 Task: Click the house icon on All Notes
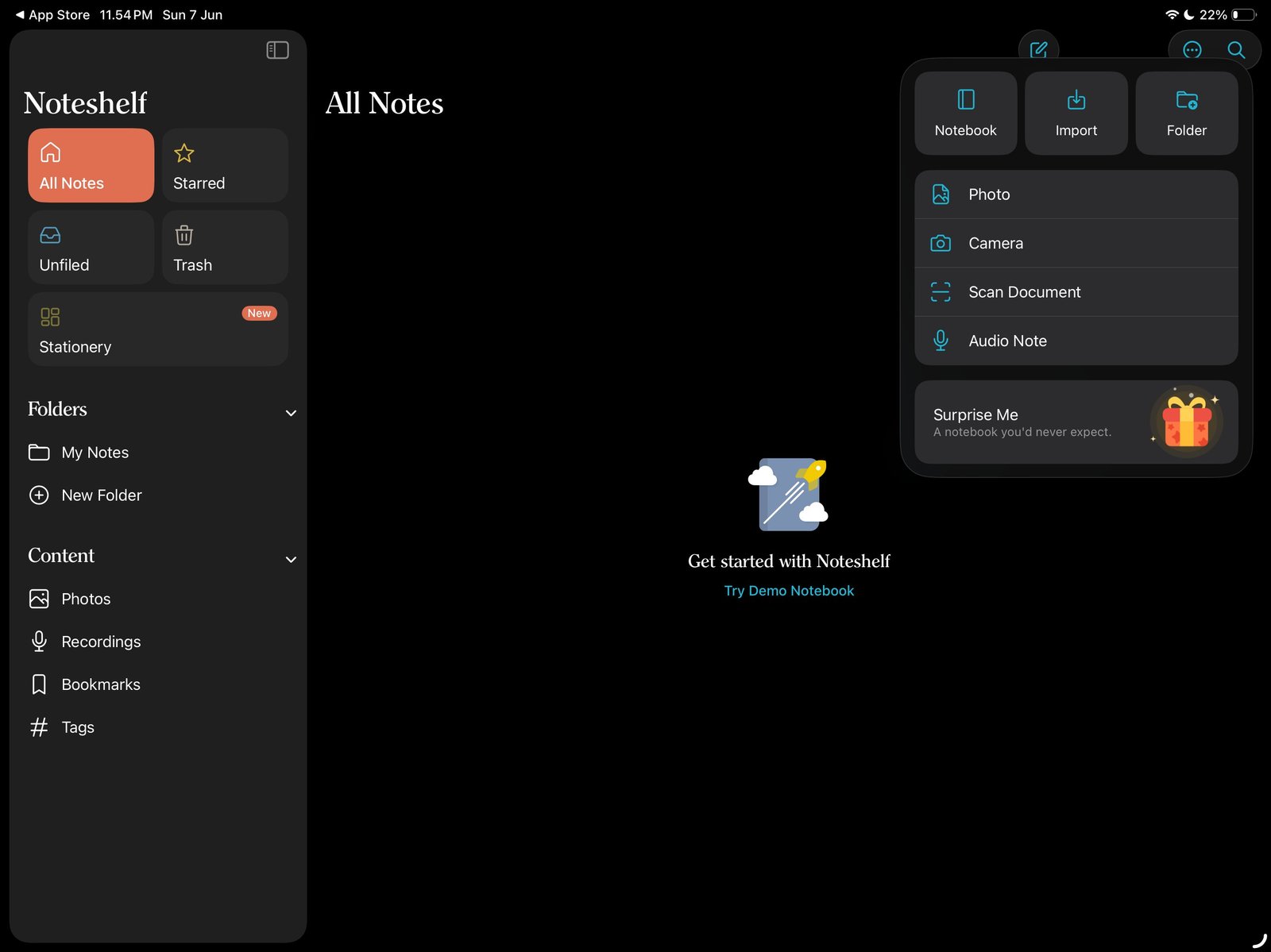pos(51,152)
